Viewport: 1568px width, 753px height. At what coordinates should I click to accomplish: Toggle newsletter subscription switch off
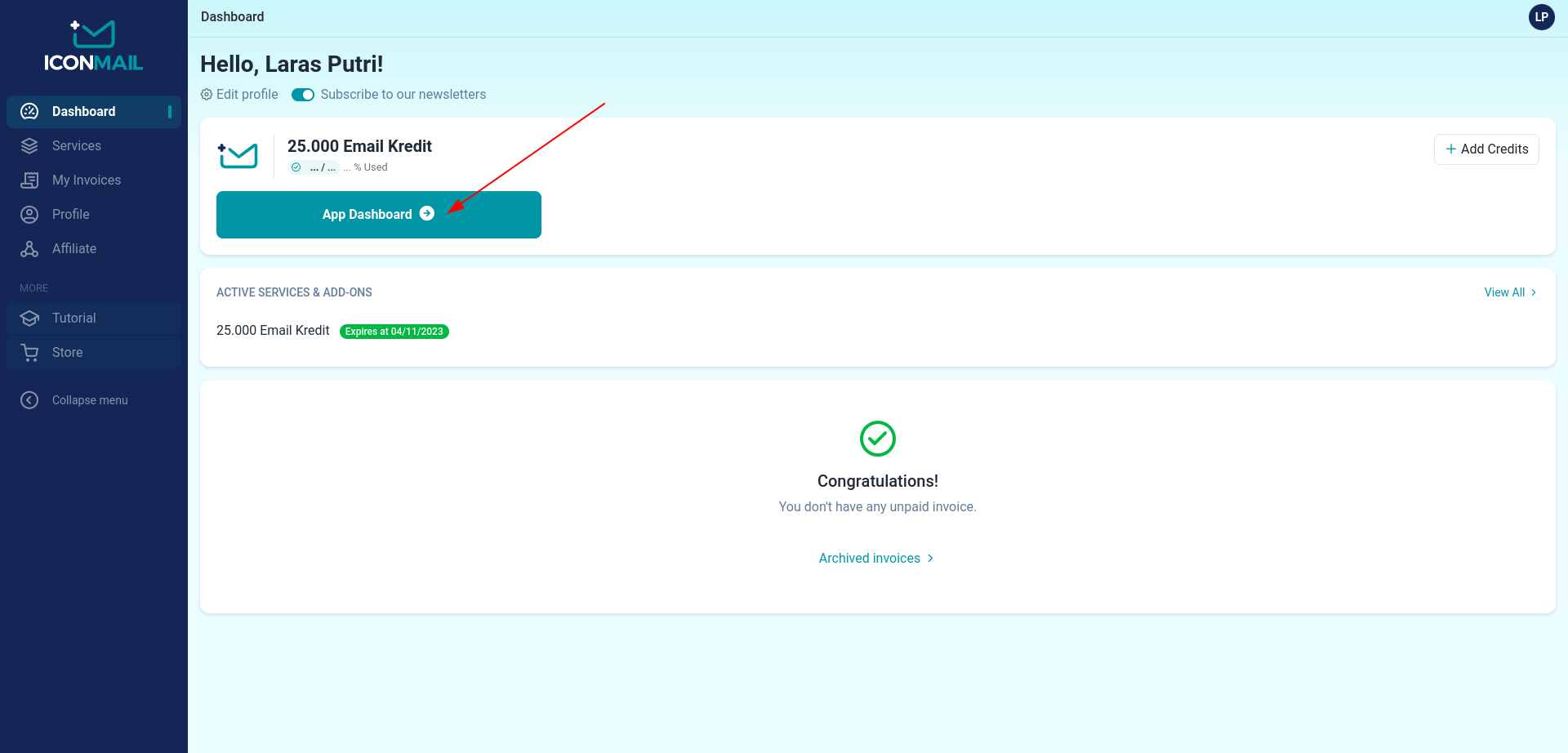tap(303, 95)
